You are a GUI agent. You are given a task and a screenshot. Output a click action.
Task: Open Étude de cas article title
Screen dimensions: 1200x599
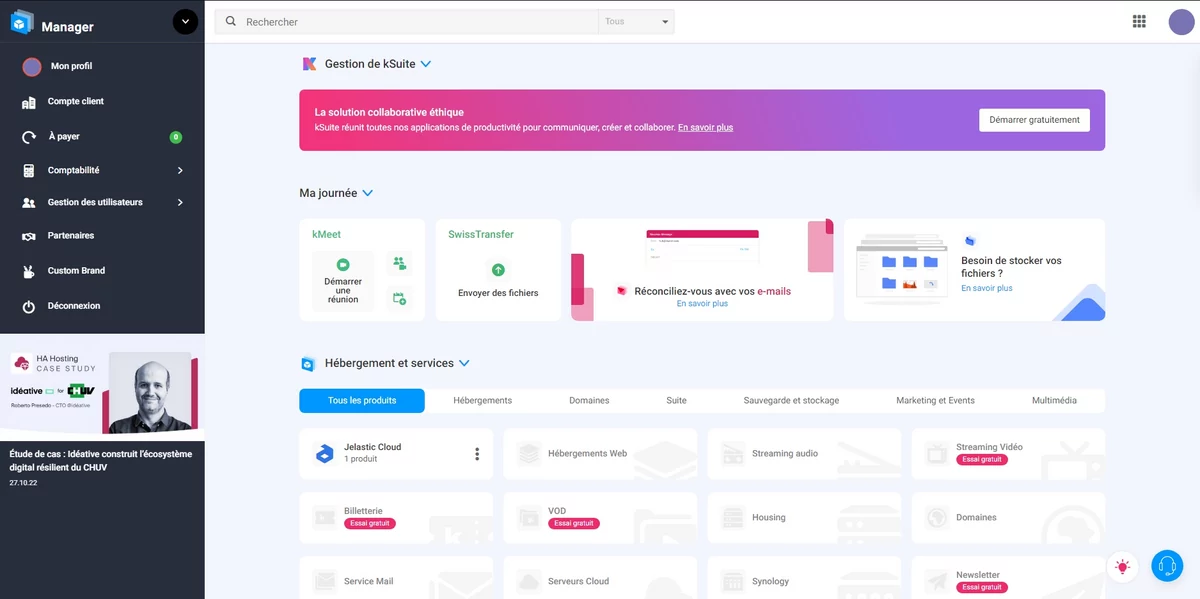(x=101, y=461)
